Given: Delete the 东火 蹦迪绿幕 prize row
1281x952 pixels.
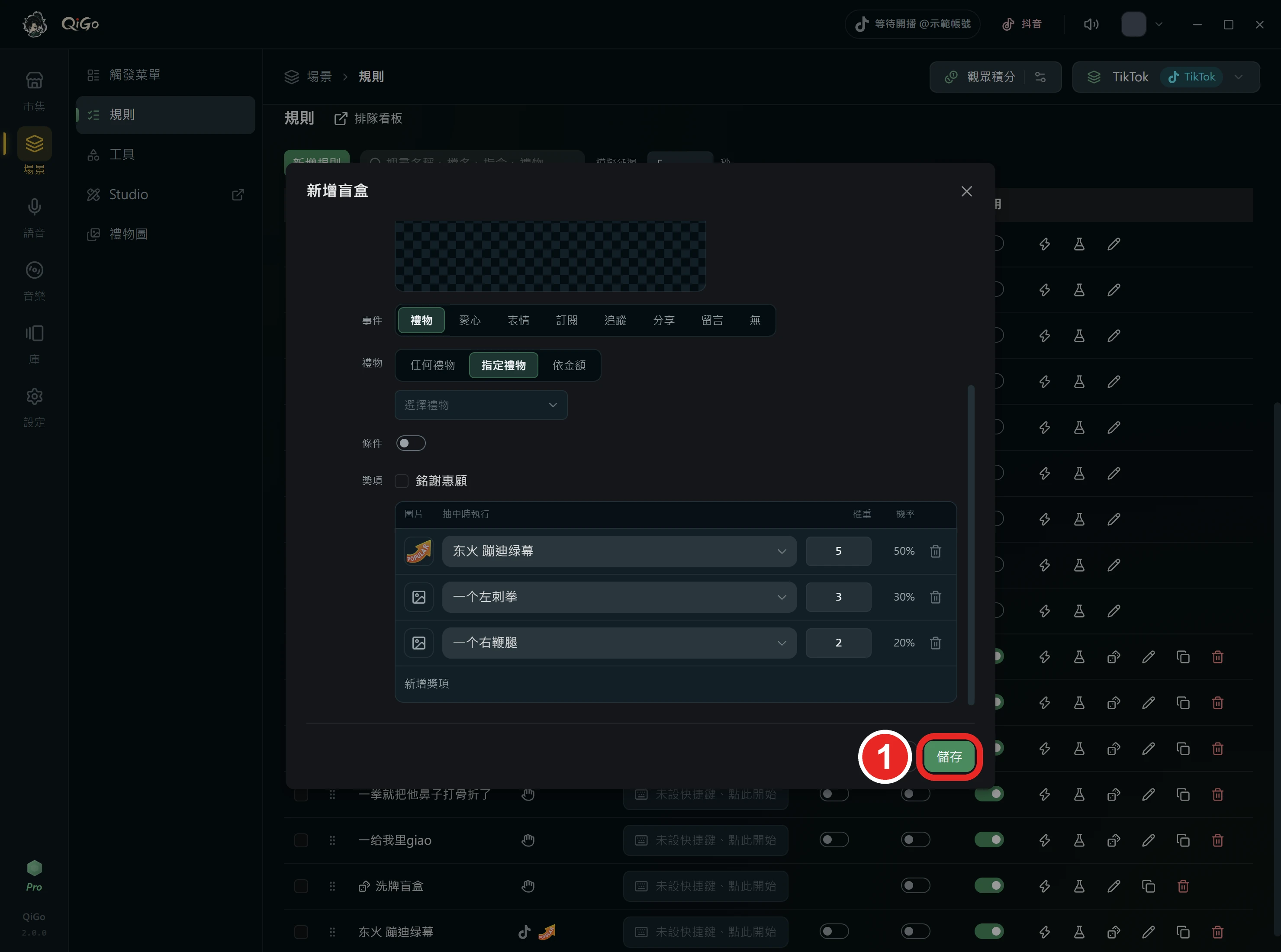Looking at the screenshot, I should [x=935, y=551].
